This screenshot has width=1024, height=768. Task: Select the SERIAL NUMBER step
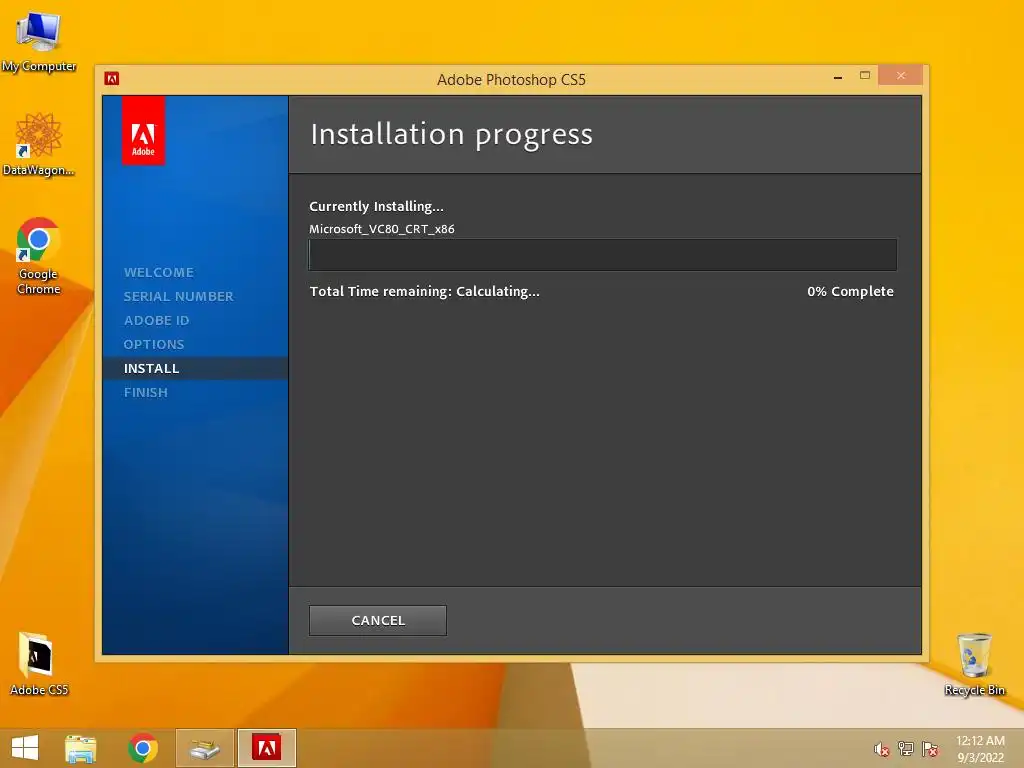pos(178,296)
